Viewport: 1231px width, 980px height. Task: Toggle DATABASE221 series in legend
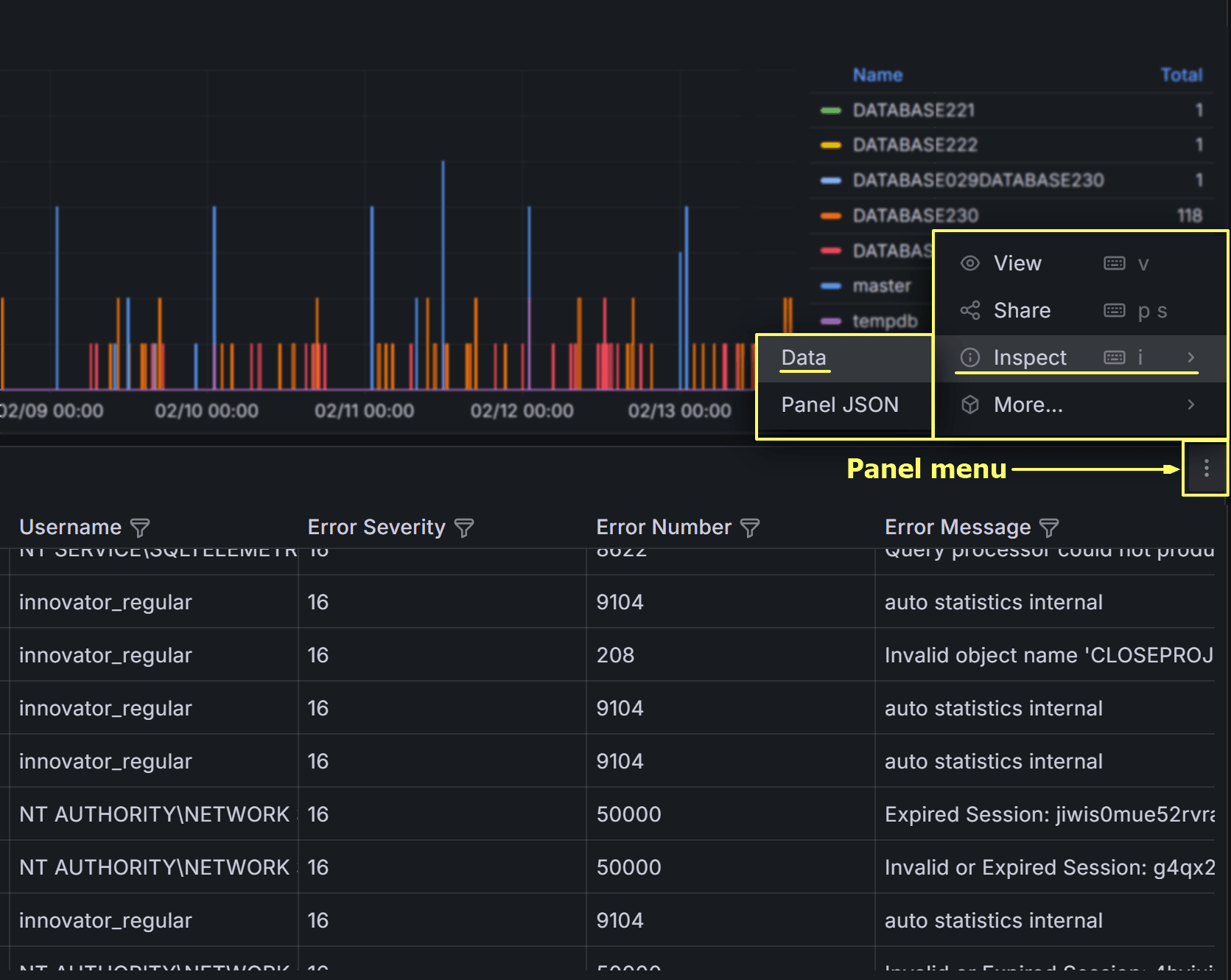pos(913,111)
